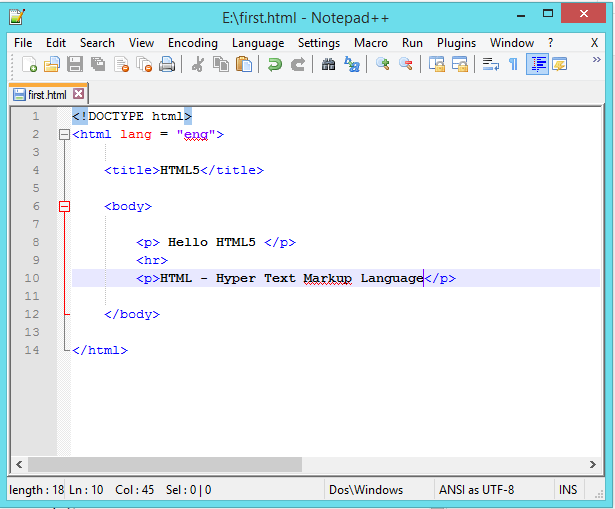This screenshot has height=509, width=615.
Task: Open the Settings menu
Action: click(318, 43)
